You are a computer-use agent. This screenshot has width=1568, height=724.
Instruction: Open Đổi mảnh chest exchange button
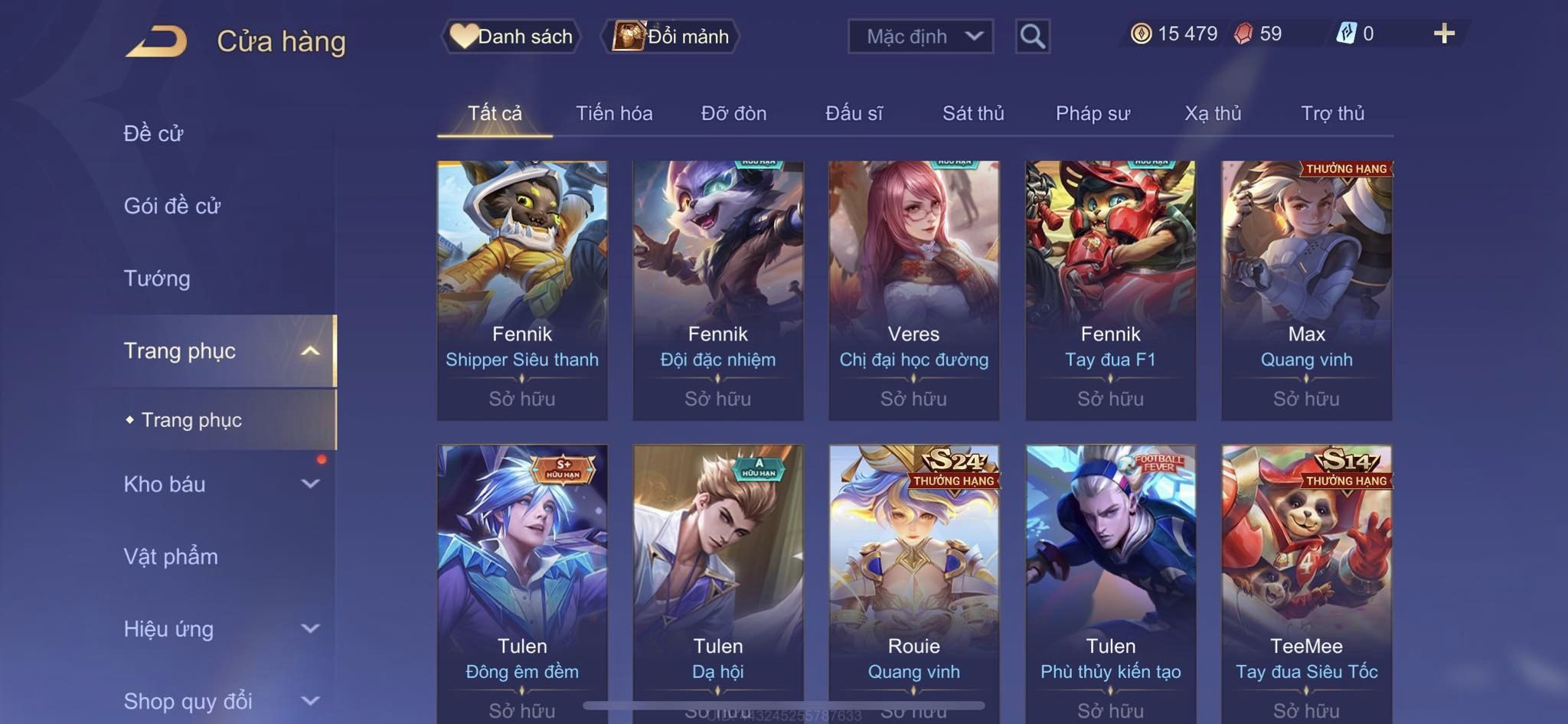[x=671, y=36]
